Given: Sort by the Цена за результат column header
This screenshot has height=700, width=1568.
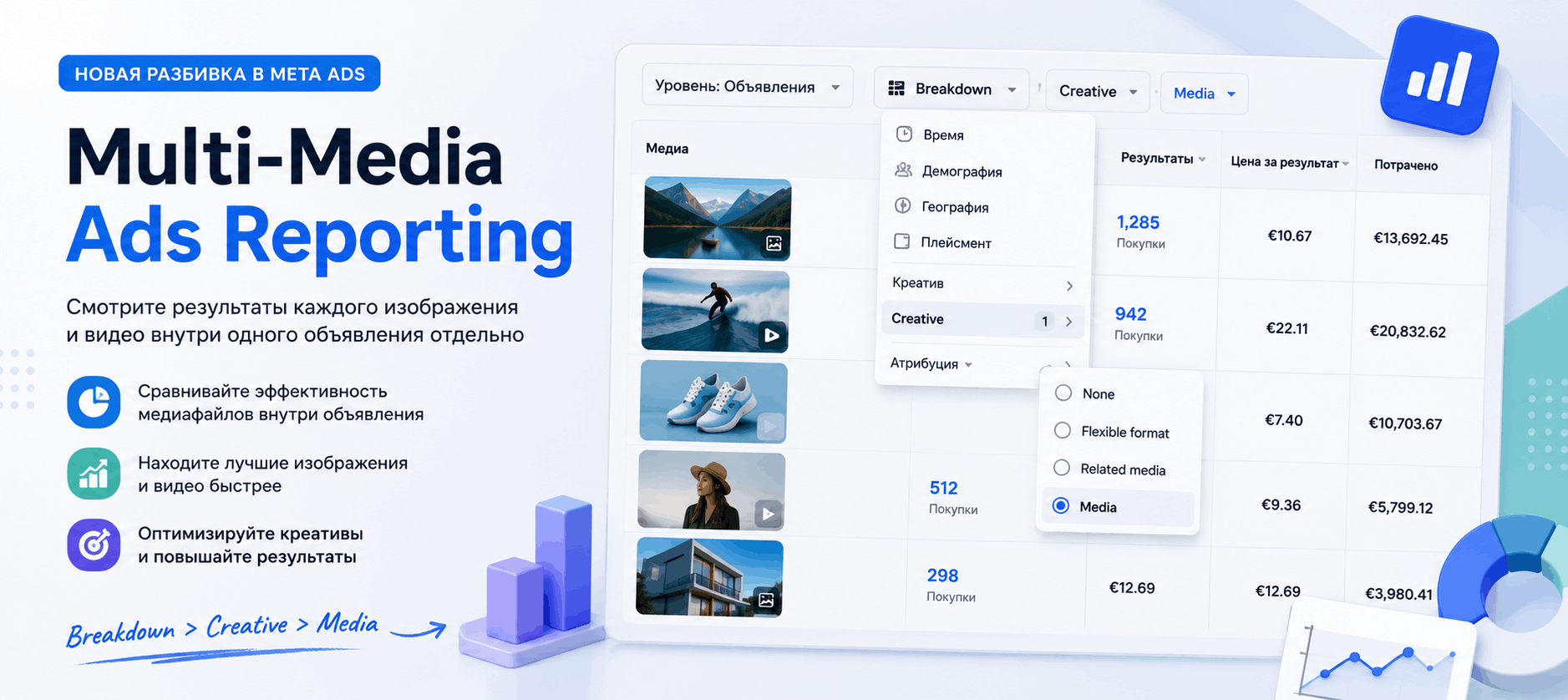Looking at the screenshot, I should [1289, 162].
